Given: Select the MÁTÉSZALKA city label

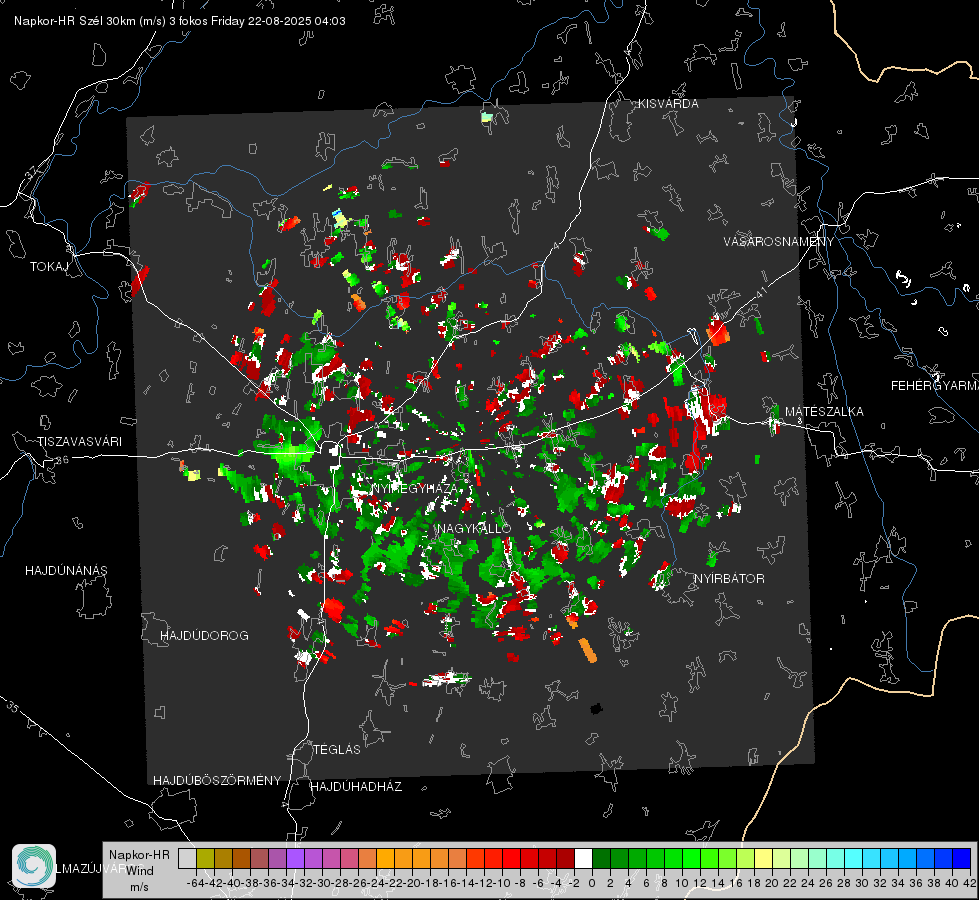Looking at the screenshot, I should (824, 412).
